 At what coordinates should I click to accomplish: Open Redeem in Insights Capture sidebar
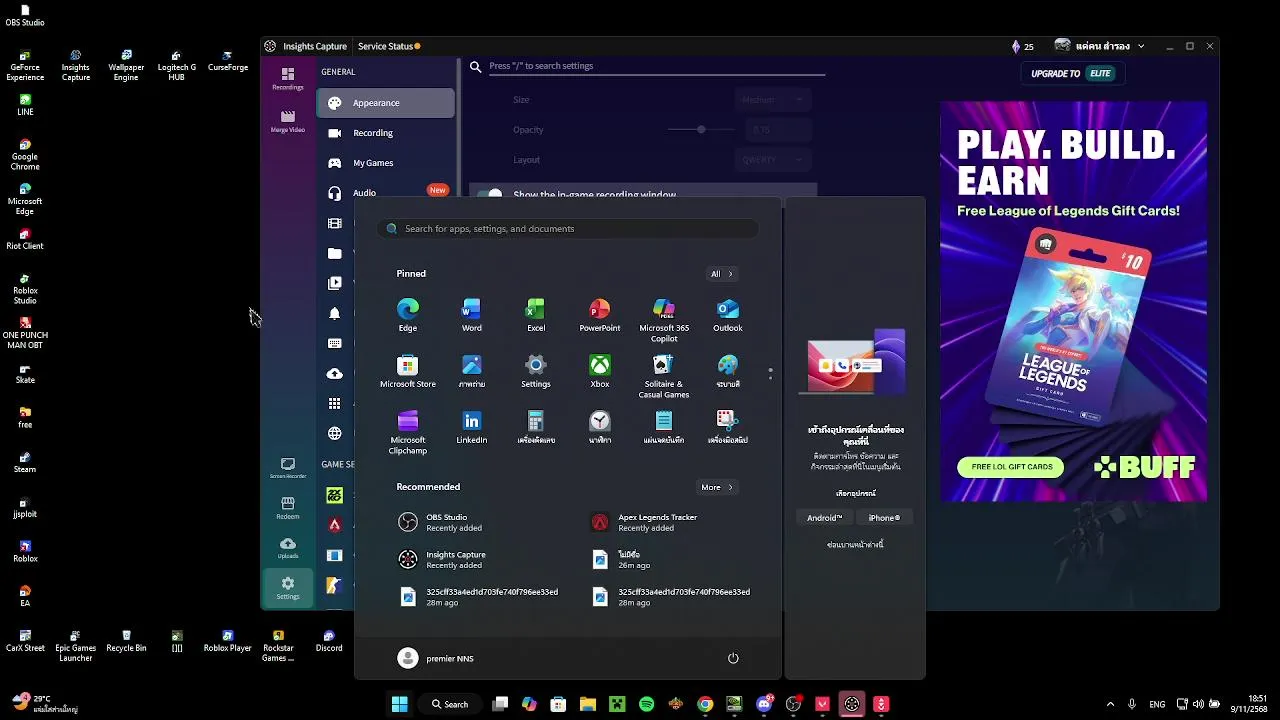click(288, 508)
